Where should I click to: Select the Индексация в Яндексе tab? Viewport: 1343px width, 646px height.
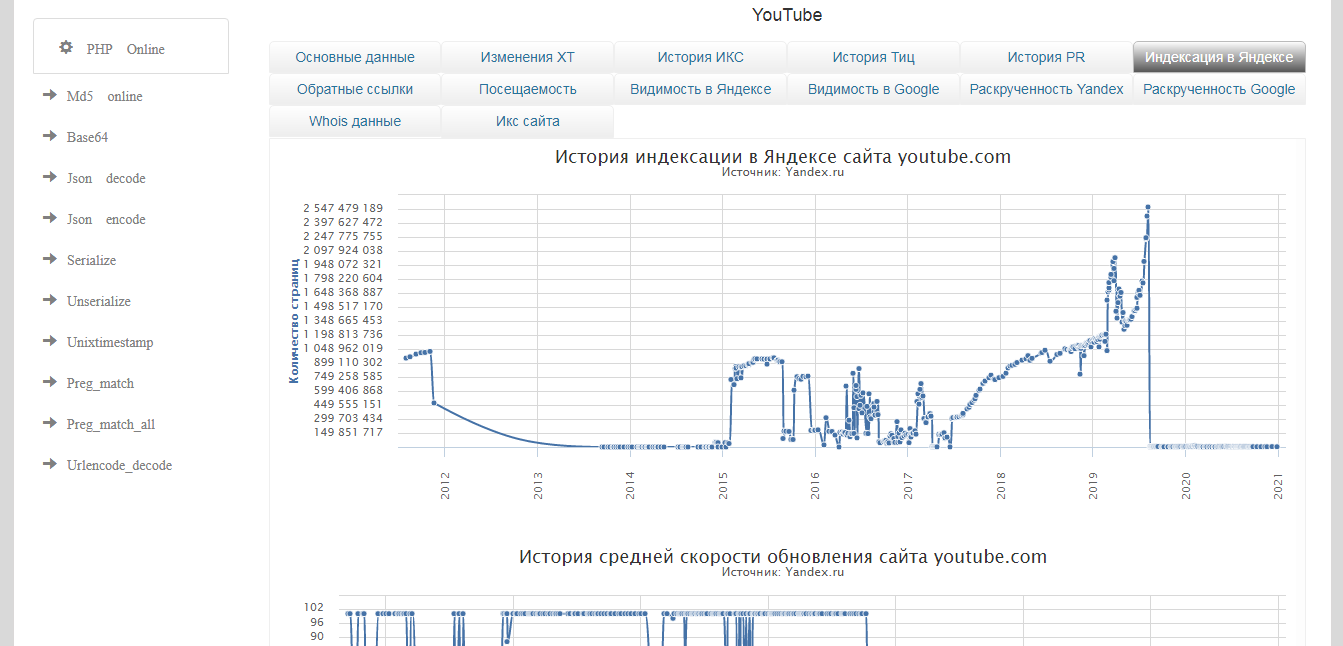(1219, 57)
